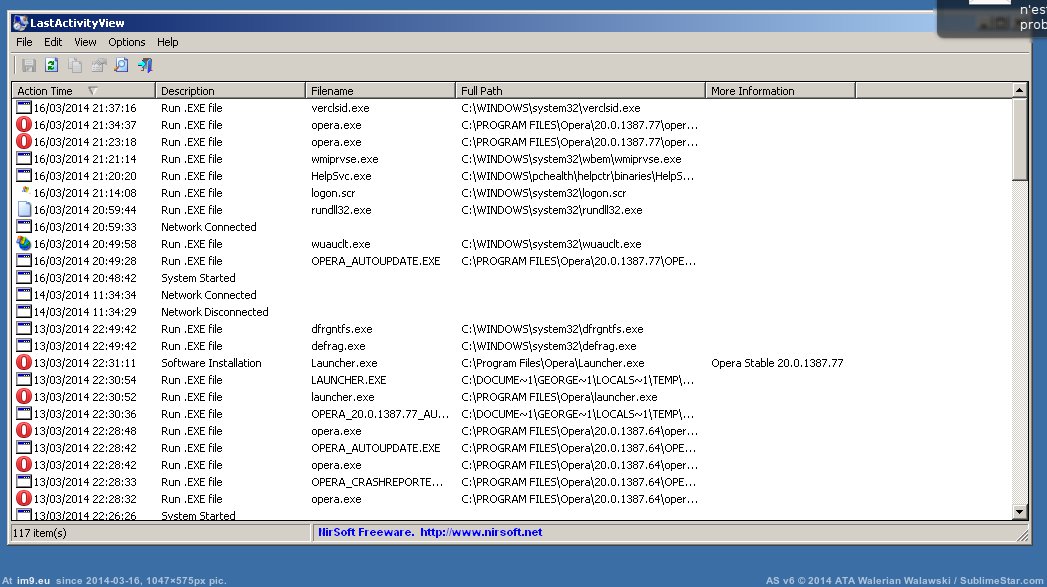Sort the list by the Filename column
Image resolution: width=1047 pixels, height=587 pixels.
pos(379,91)
